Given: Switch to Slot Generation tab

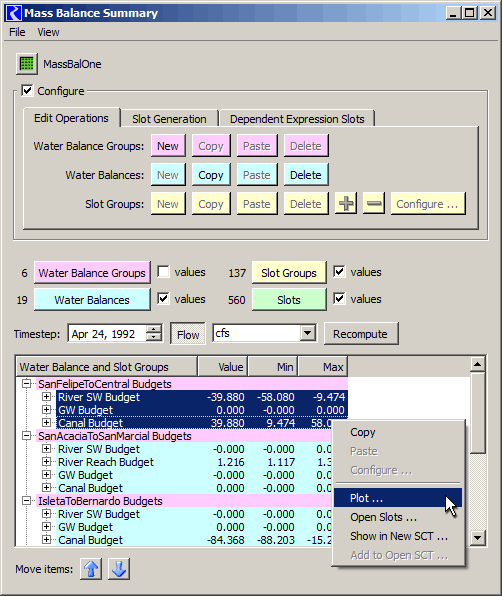Looking at the screenshot, I should click(x=169, y=119).
